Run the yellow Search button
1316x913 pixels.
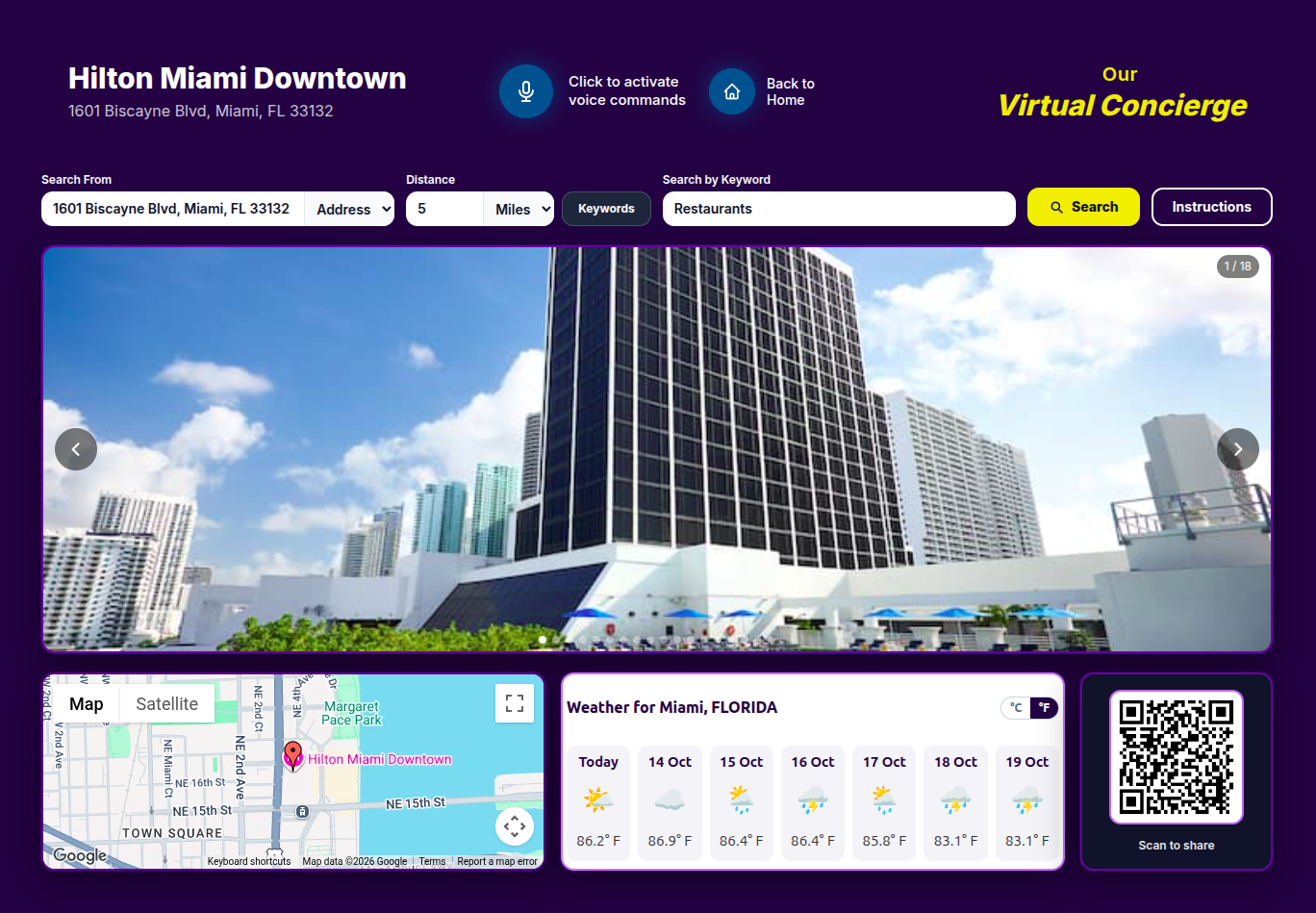pyautogui.click(x=1083, y=207)
